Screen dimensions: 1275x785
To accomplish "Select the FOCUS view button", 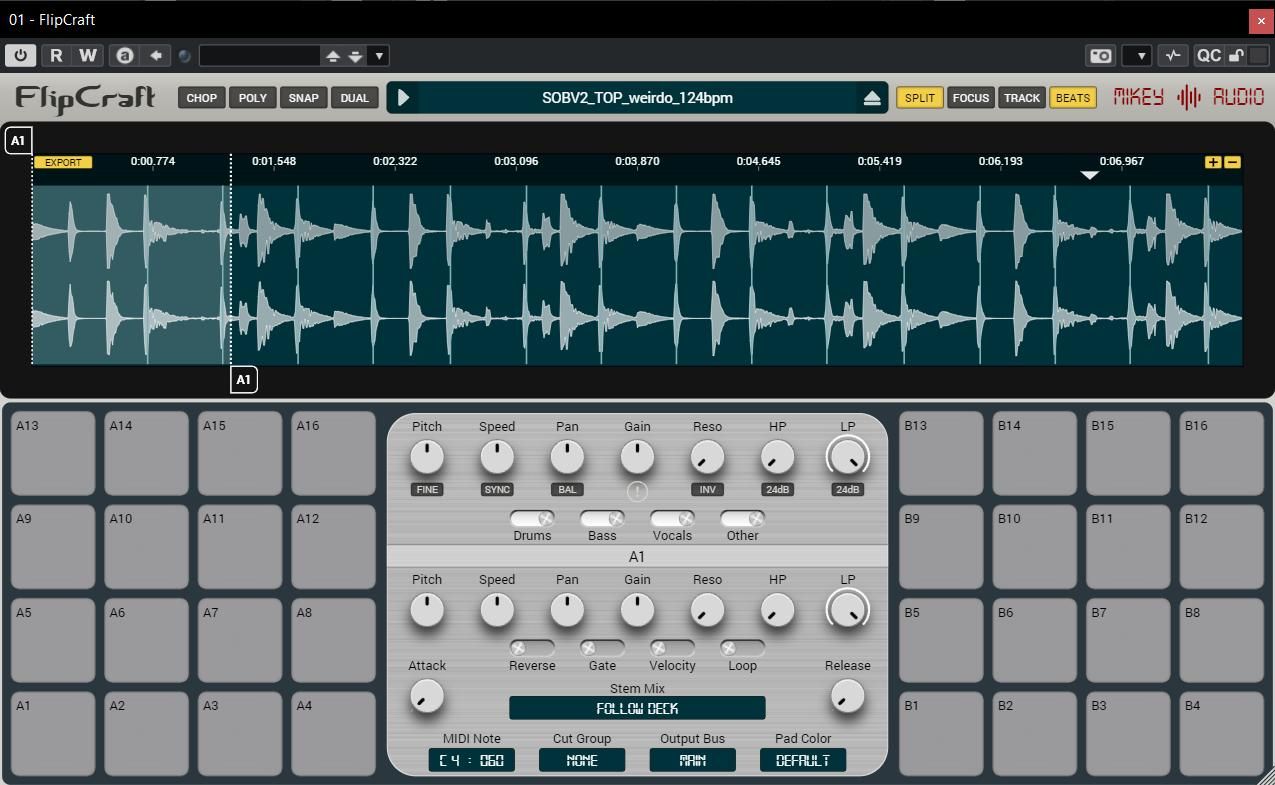I will (970, 98).
